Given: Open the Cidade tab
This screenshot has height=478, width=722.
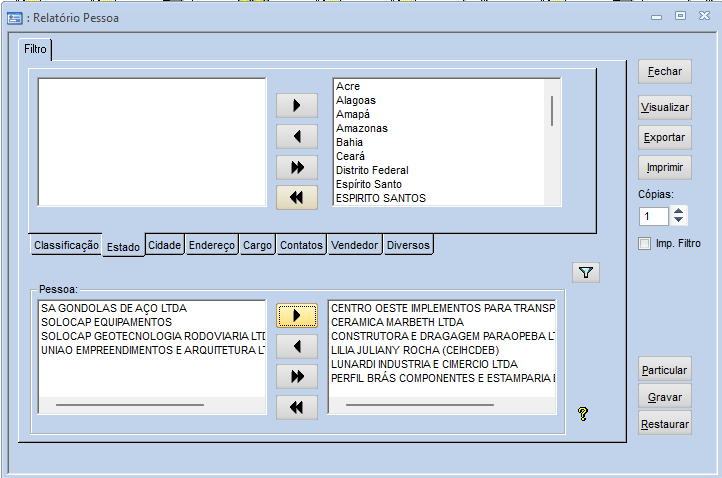Looking at the screenshot, I should (x=164, y=245).
